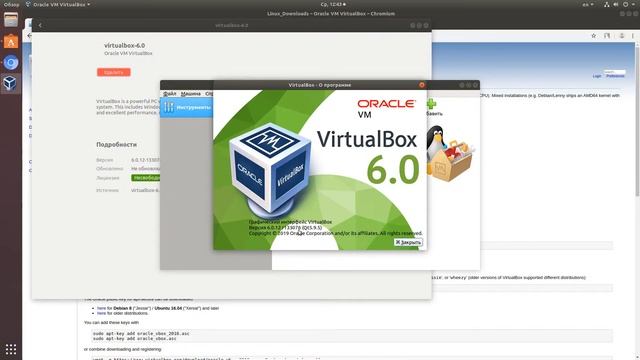The height and width of the screenshot is (360, 640).
Task: Click the green license badge in Software Center
Action: [146, 178]
